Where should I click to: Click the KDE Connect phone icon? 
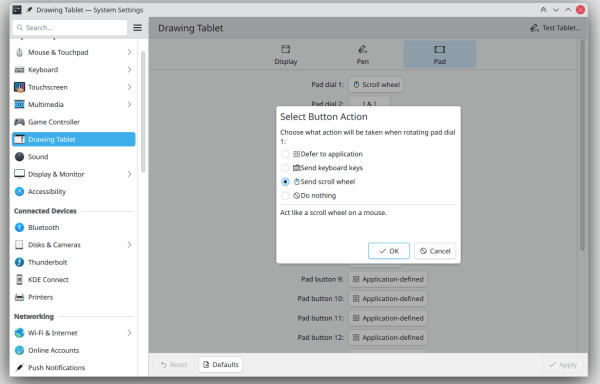(19, 280)
